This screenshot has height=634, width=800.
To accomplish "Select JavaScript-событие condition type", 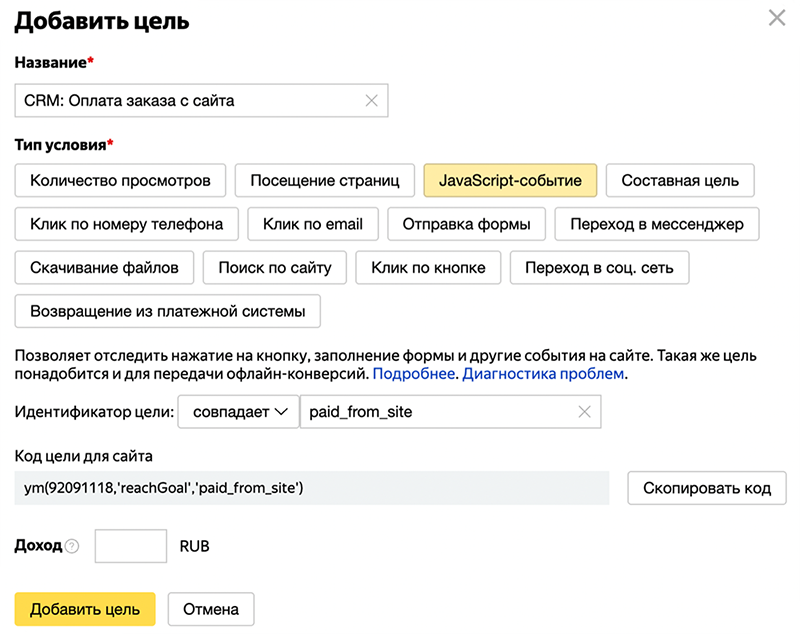I will tap(510, 181).
